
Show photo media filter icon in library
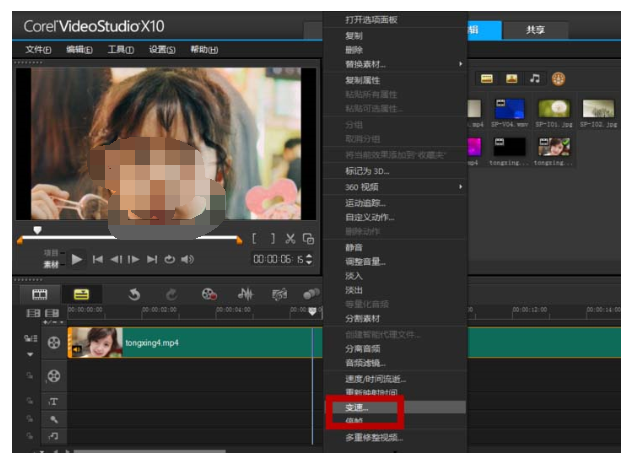(511, 78)
